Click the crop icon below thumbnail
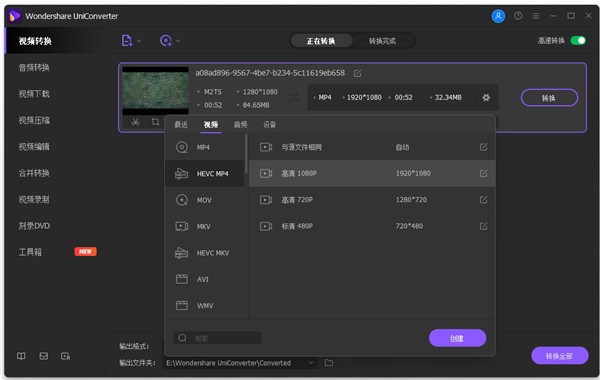Image resolution: width=600 pixels, height=380 pixels. tap(155, 122)
